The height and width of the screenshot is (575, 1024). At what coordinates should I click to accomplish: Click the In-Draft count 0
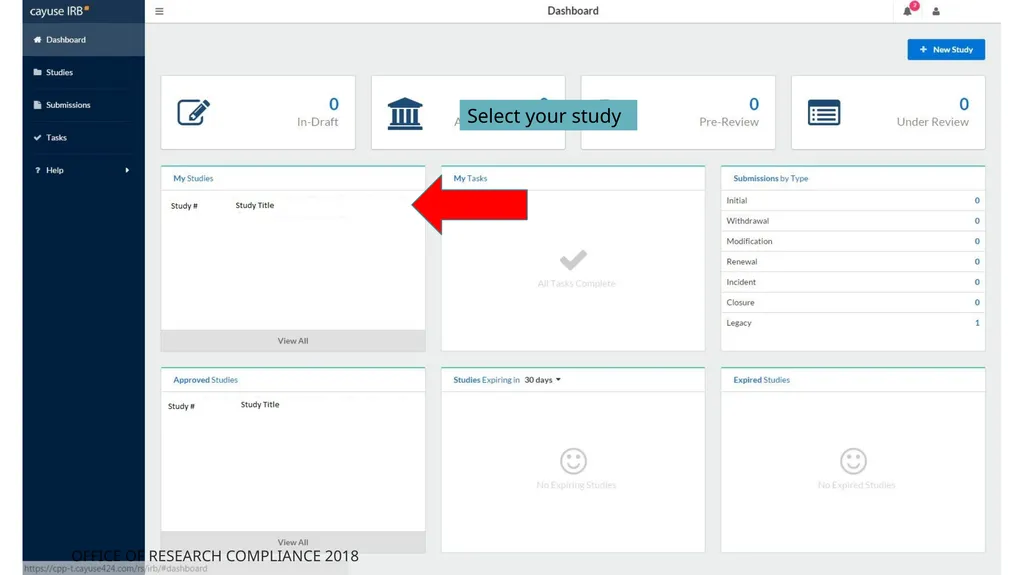334,104
